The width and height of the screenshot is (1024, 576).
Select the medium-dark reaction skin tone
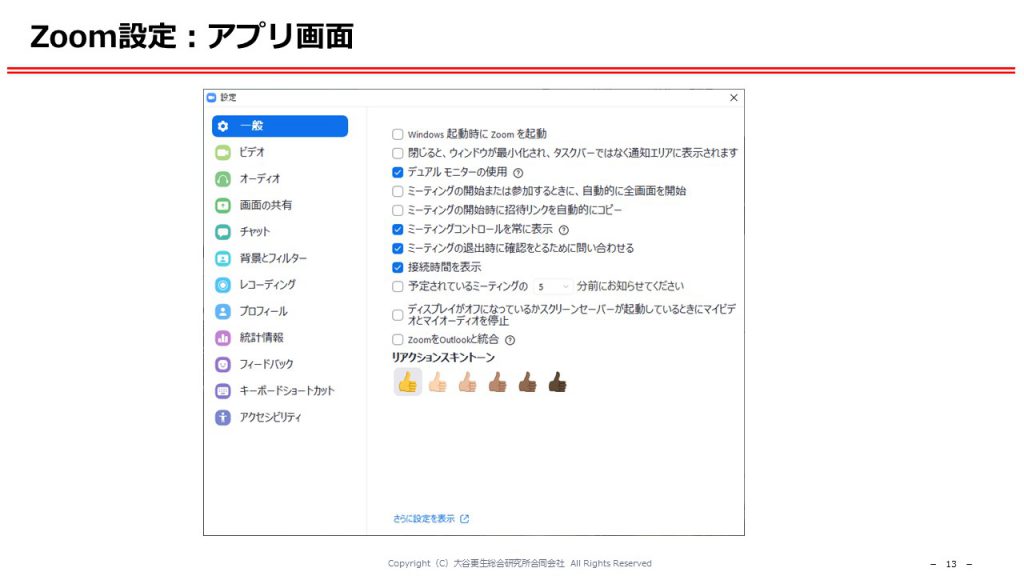pyautogui.click(x=528, y=382)
